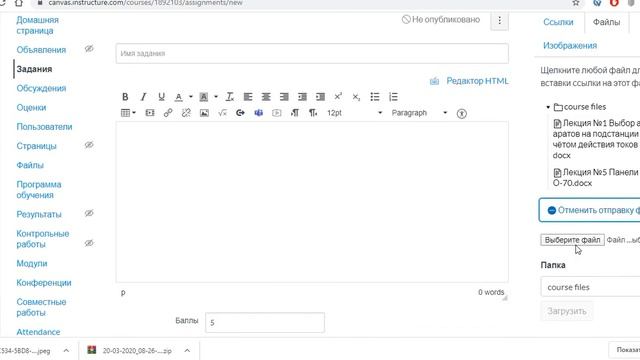Switch to the Файлы tab in sidebar
This screenshot has height=360, width=640.
[606, 22]
